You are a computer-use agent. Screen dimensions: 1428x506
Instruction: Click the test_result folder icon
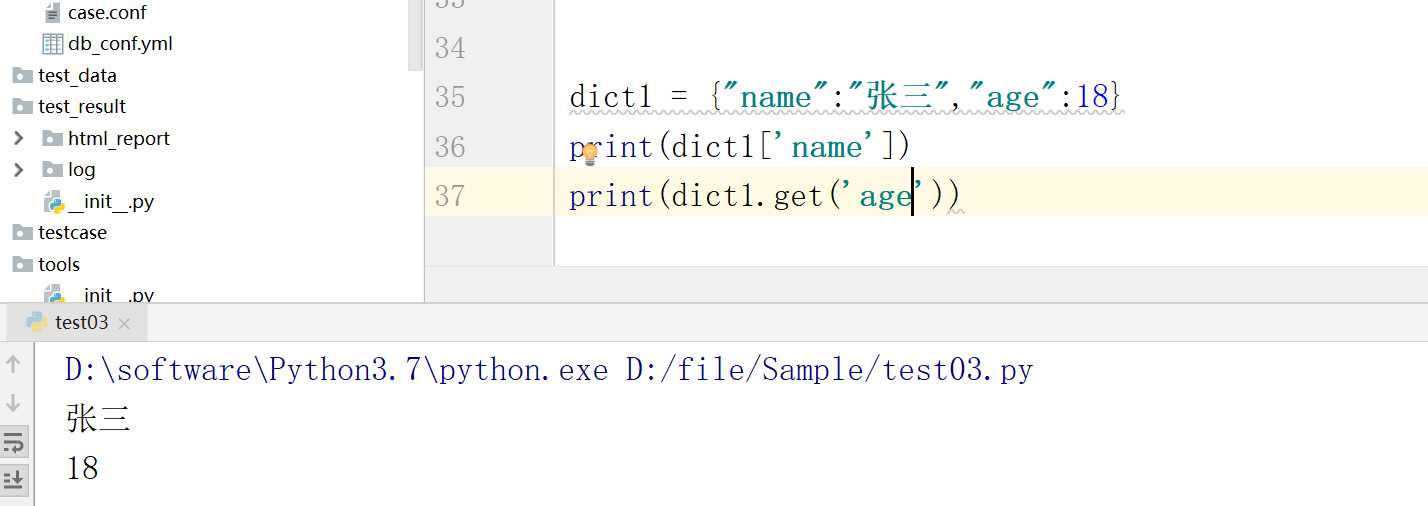coord(22,106)
